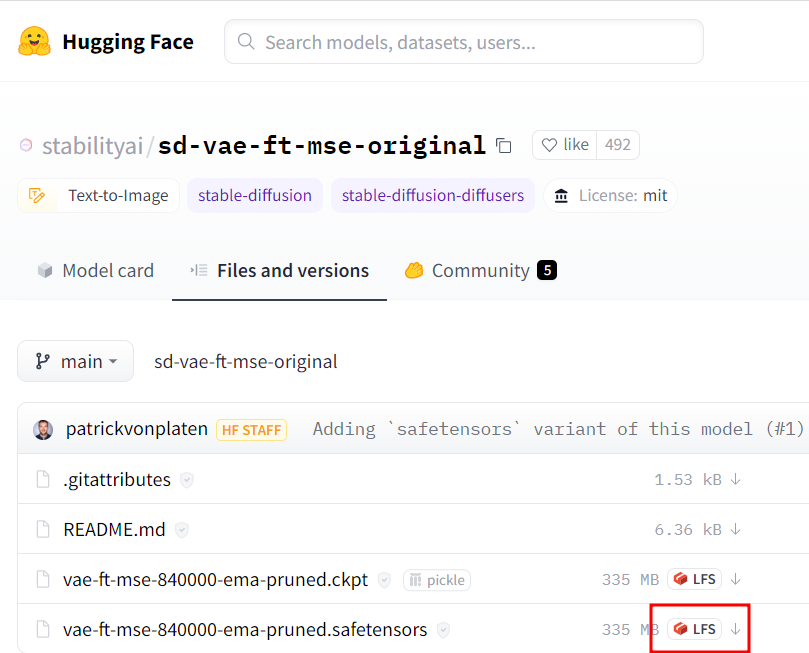This screenshot has width=809, height=653.
Task: Open the Hugging Face home link text
Action: pos(128,42)
